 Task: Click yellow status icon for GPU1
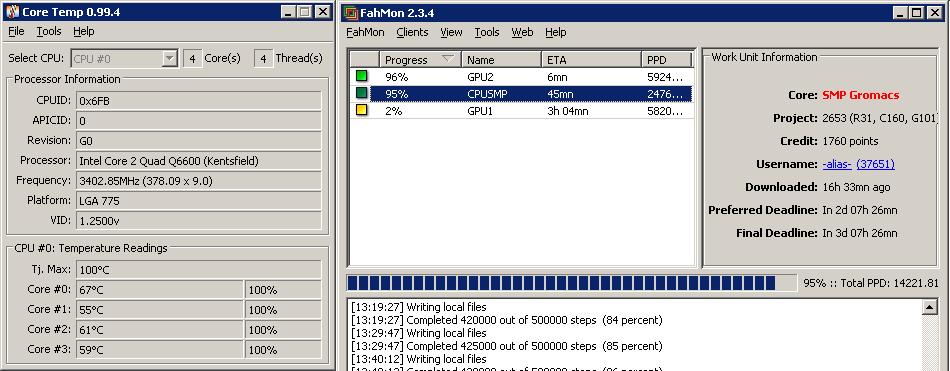[x=362, y=110]
